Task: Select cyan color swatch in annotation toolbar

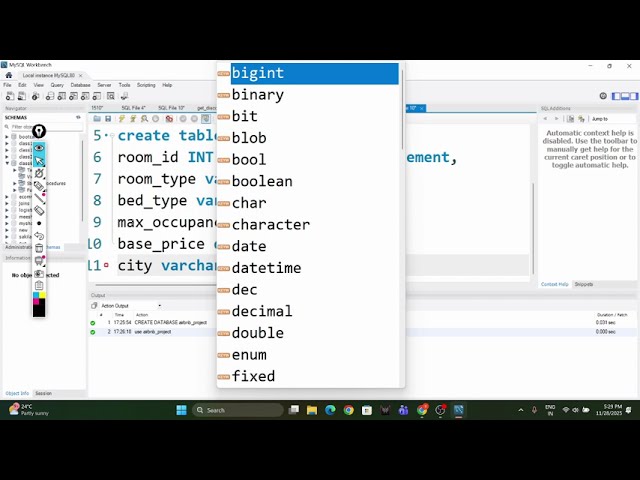Action: [36, 295]
